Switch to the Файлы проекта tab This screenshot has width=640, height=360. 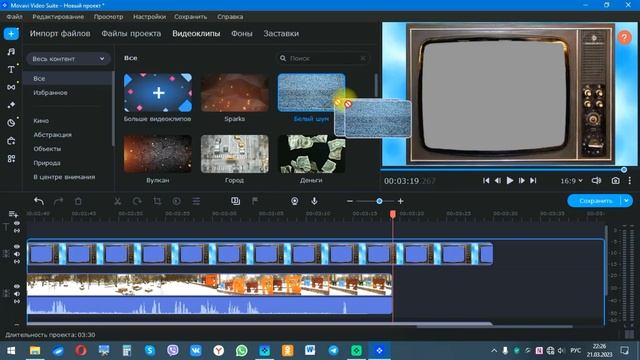tap(131, 33)
